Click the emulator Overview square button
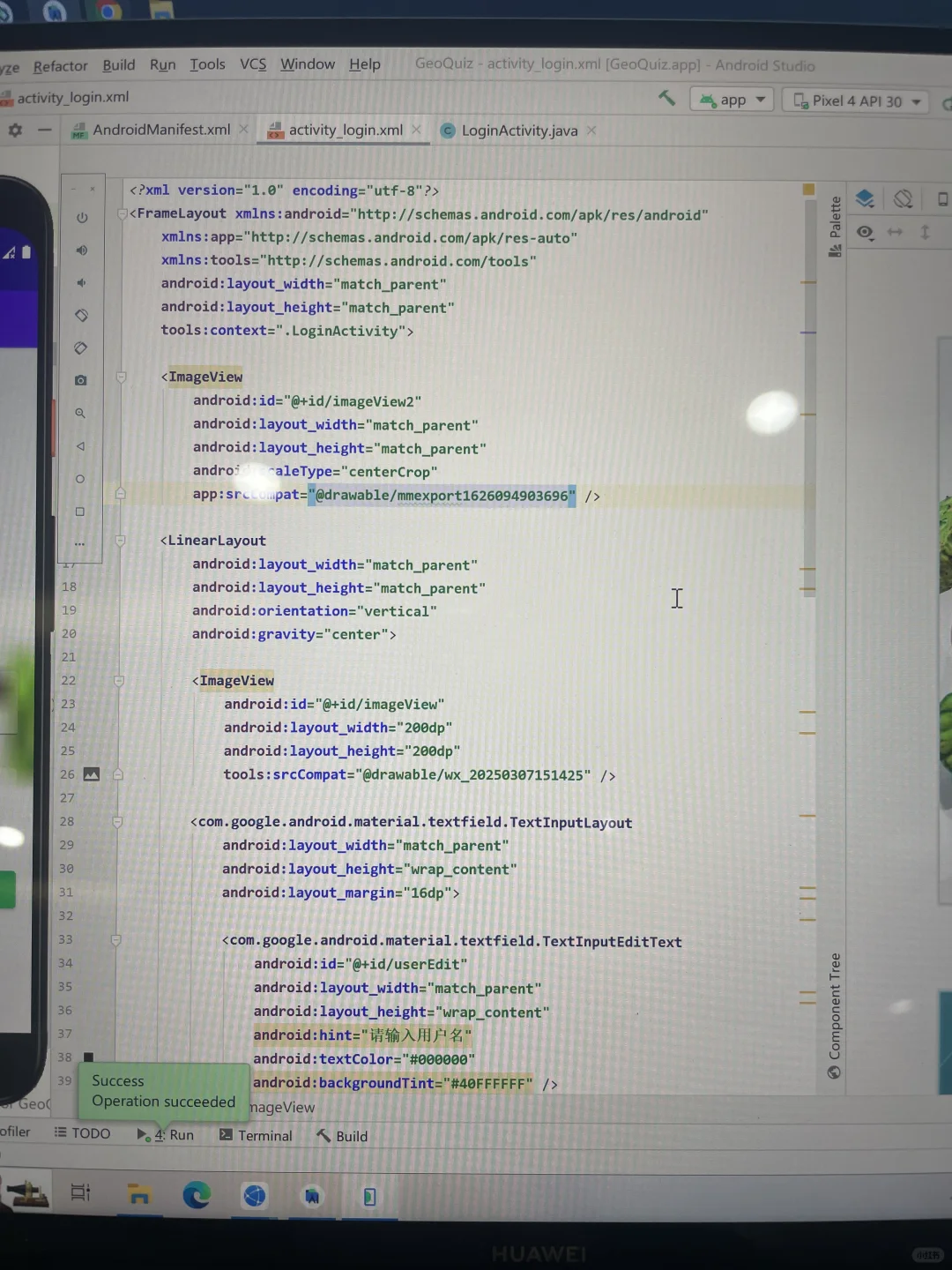This screenshot has width=952, height=1270. (80, 512)
